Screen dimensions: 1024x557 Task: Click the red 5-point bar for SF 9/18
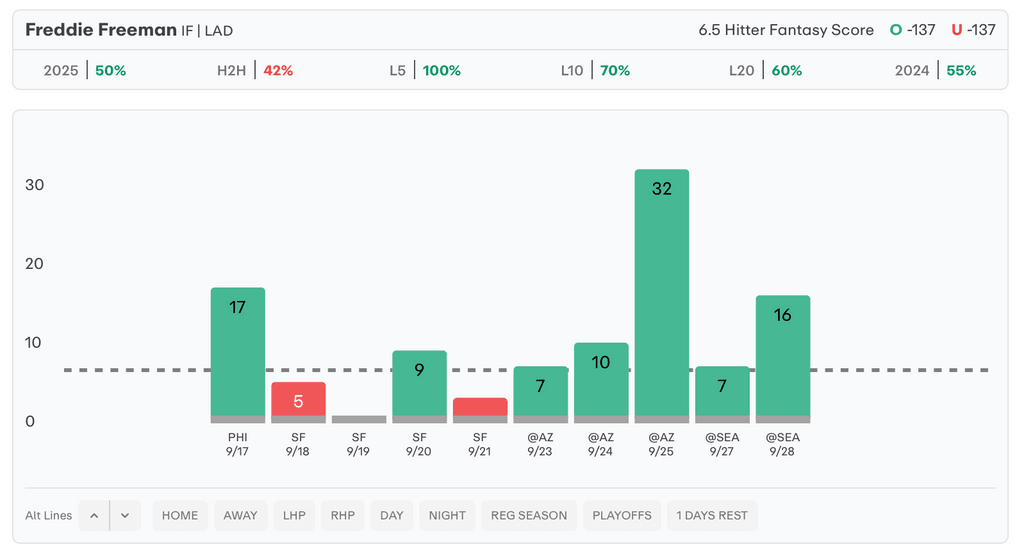(298, 400)
